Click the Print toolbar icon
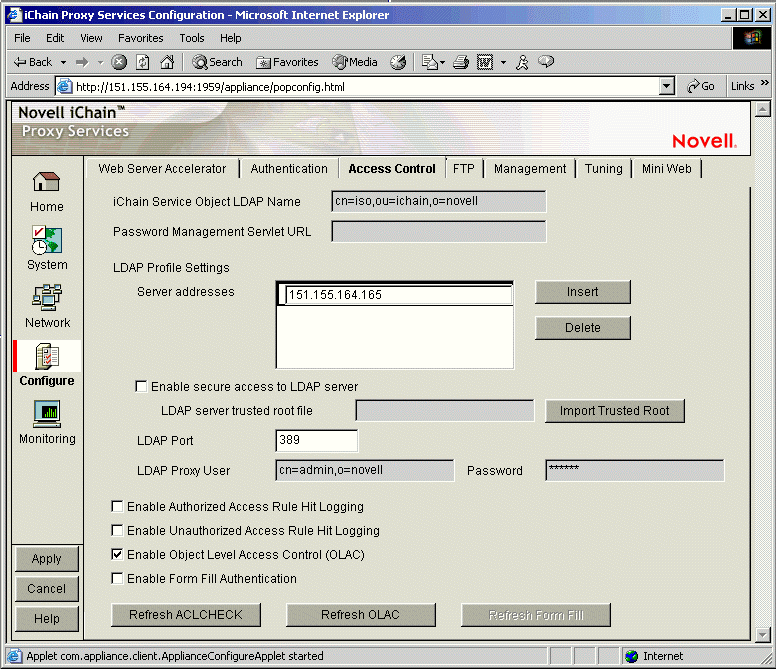 coord(461,62)
